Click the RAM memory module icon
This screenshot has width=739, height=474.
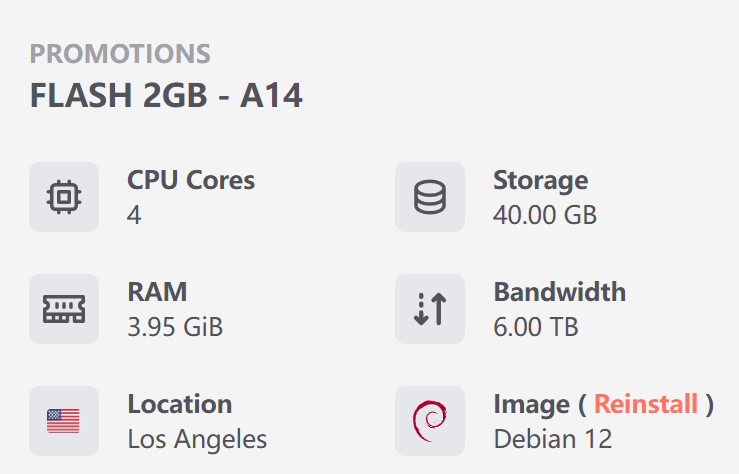64,309
